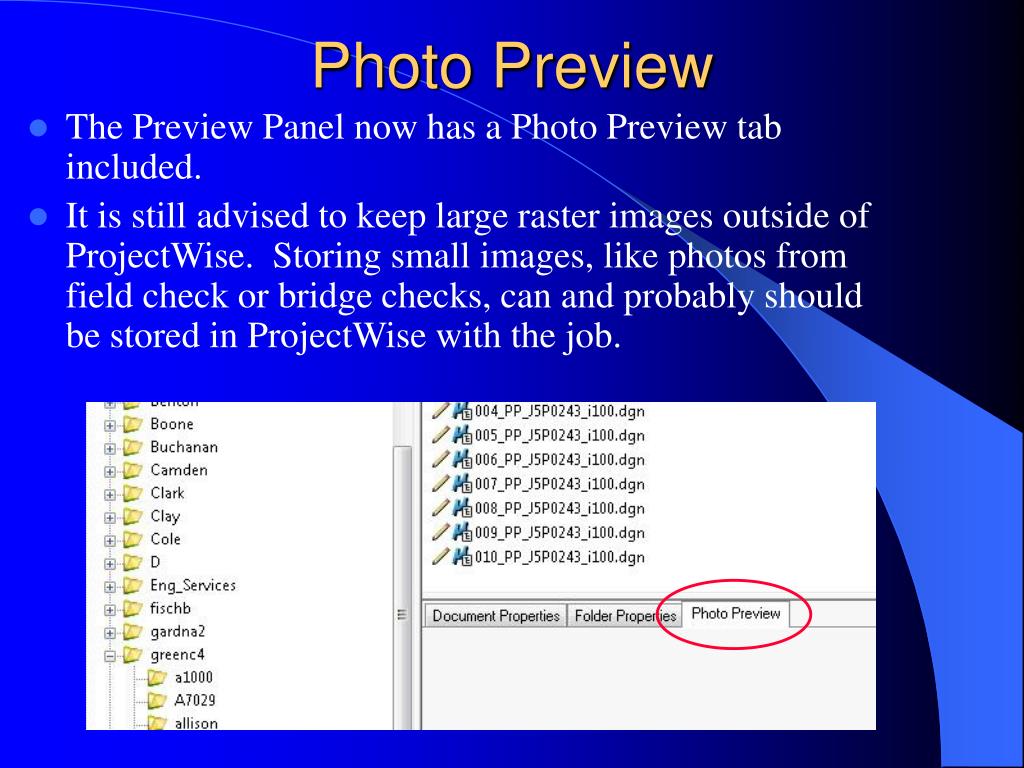1024x768 pixels.
Task: Expand the Clay folder node
Action: coord(110,518)
